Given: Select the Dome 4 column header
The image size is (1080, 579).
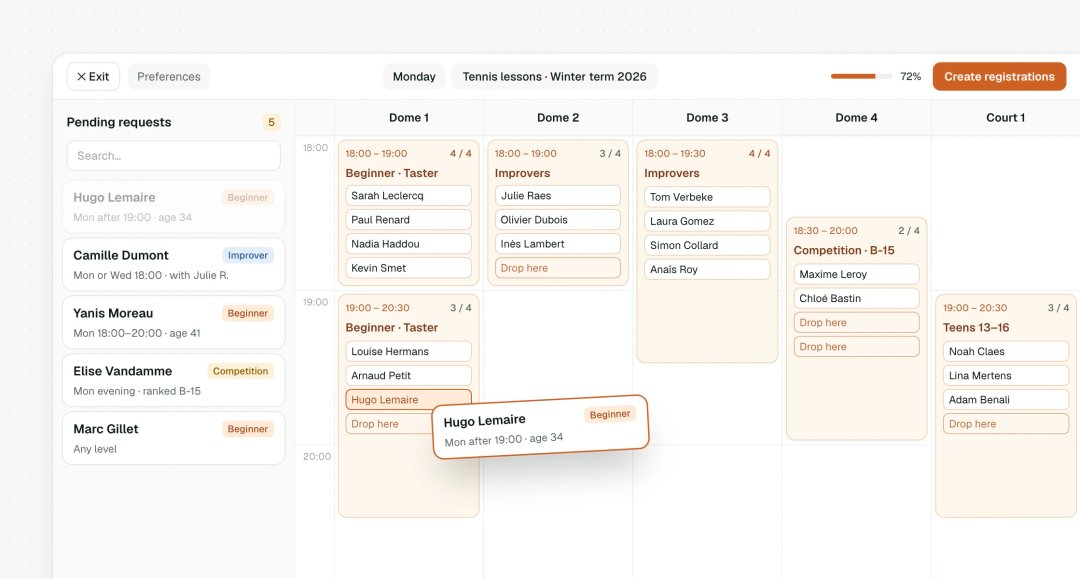Looking at the screenshot, I should pyautogui.click(x=856, y=118).
